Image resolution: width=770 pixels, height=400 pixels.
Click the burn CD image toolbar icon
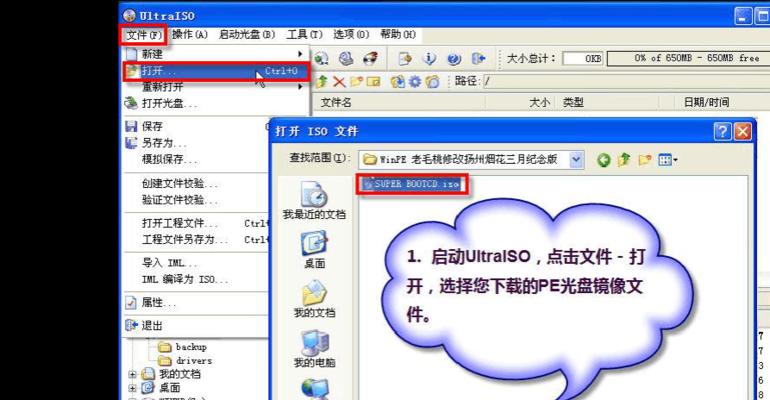click(x=370, y=58)
